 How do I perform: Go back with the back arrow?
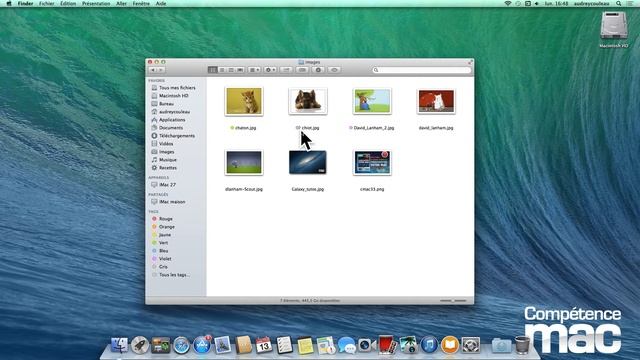153,70
